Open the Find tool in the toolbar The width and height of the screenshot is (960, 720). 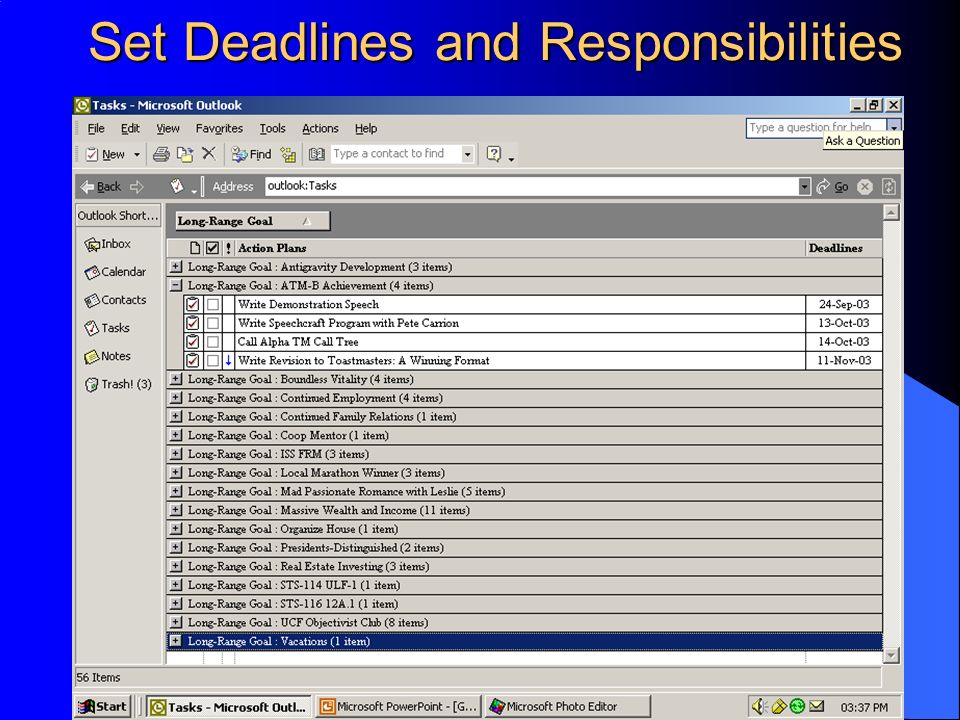(x=251, y=154)
